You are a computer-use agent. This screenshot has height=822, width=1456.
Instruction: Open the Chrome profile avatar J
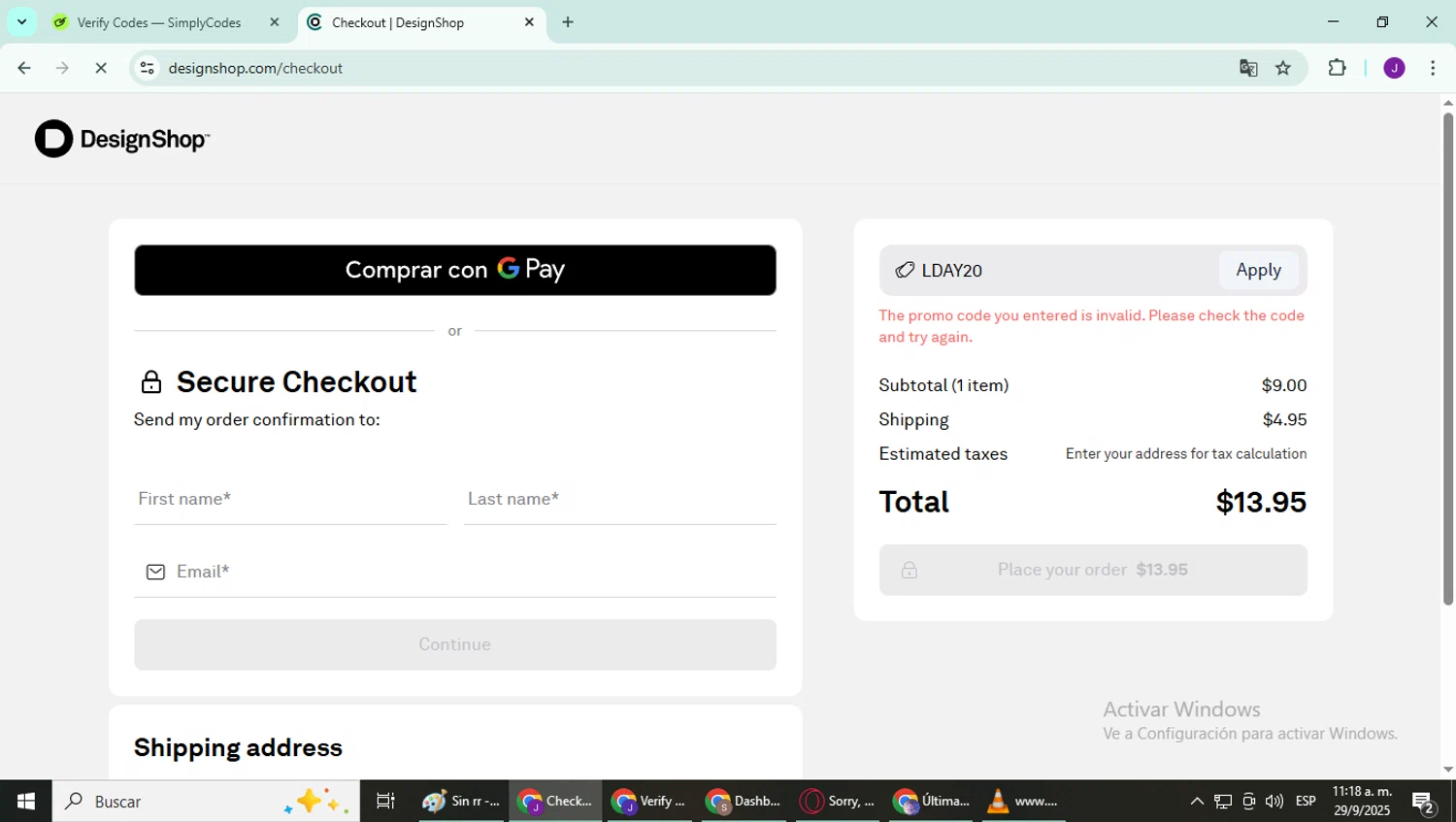(x=1394, y=68)
